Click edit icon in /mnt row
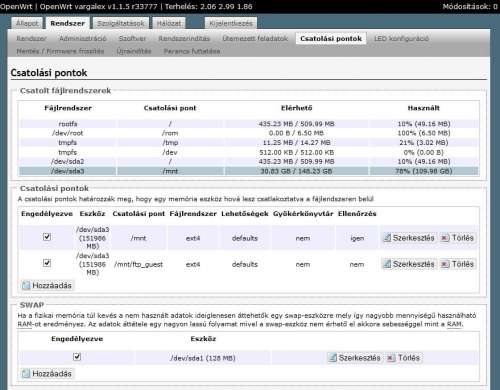 pyautogui.click(x=387, y=238)
